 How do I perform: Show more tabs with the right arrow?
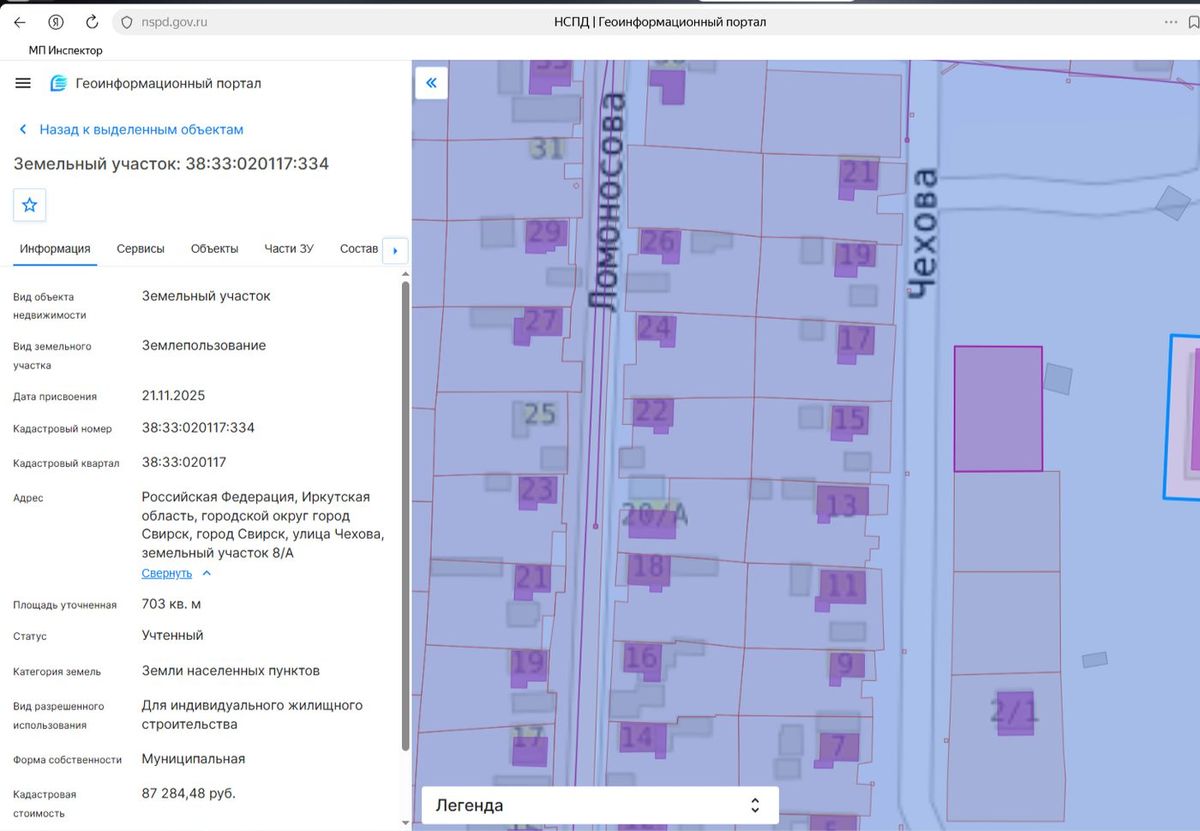[396, 250]
